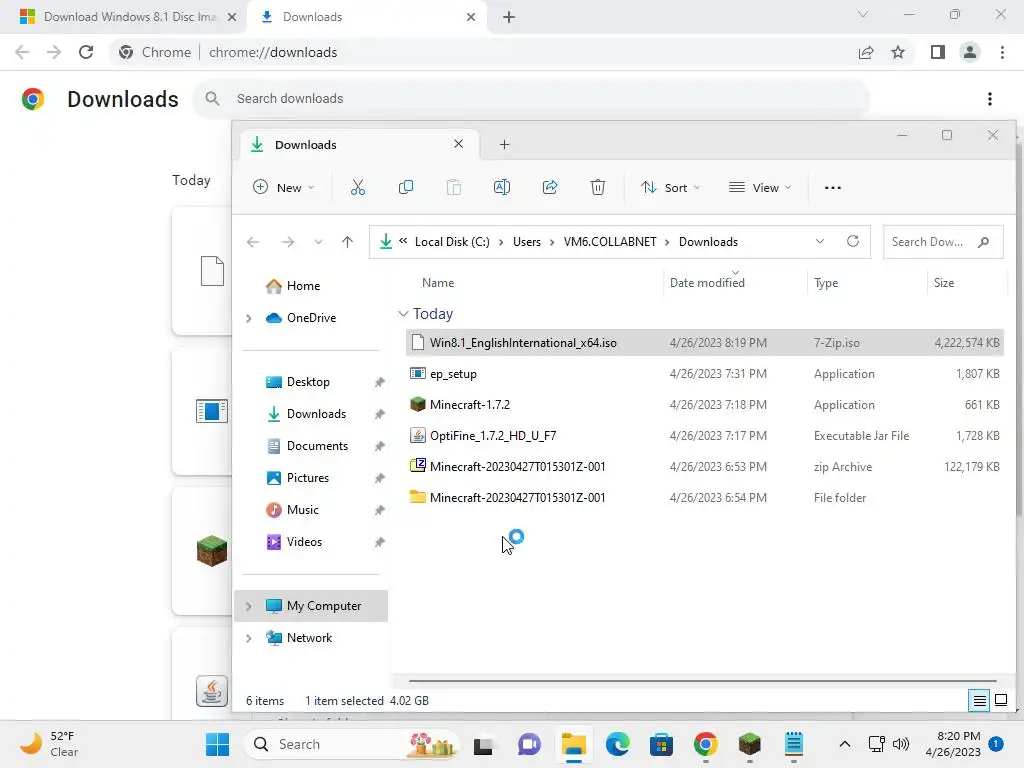The width and height of the screenshot is (1024, 768).
Task: Open Minecraft block icon on taskbar
Action: [x=750, y=744]
